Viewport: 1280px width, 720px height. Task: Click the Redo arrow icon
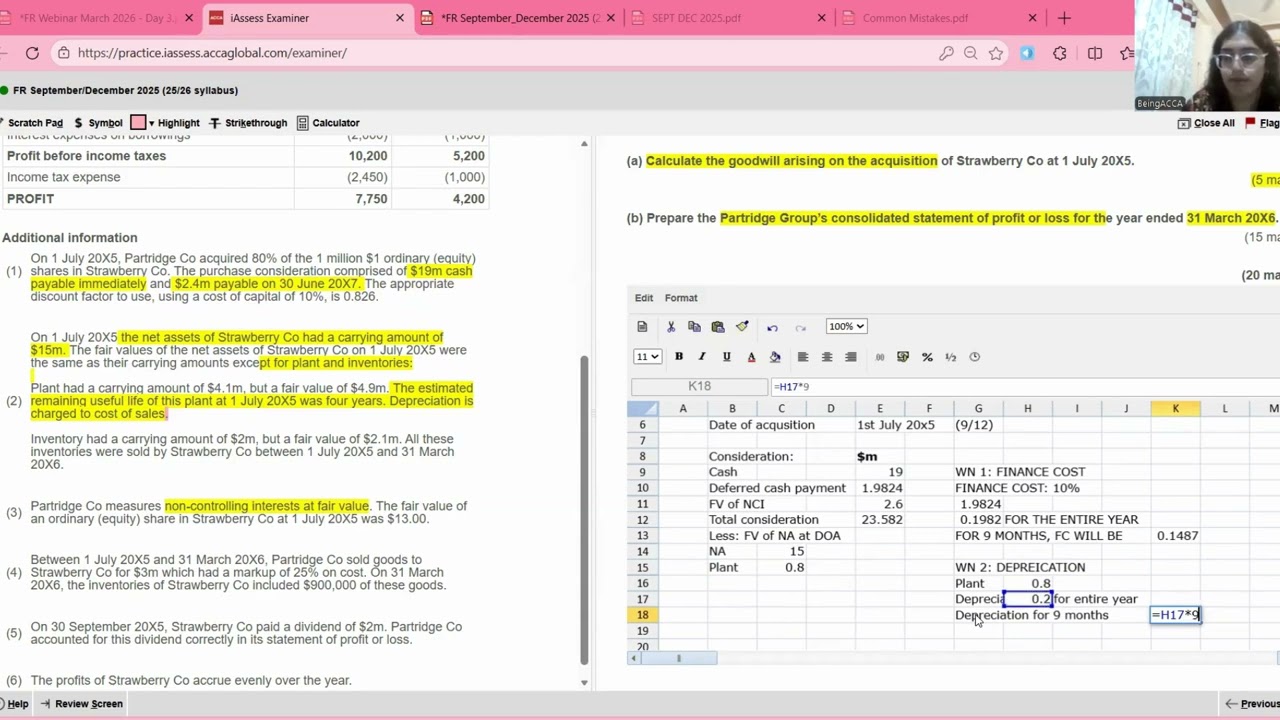[800, 327]
